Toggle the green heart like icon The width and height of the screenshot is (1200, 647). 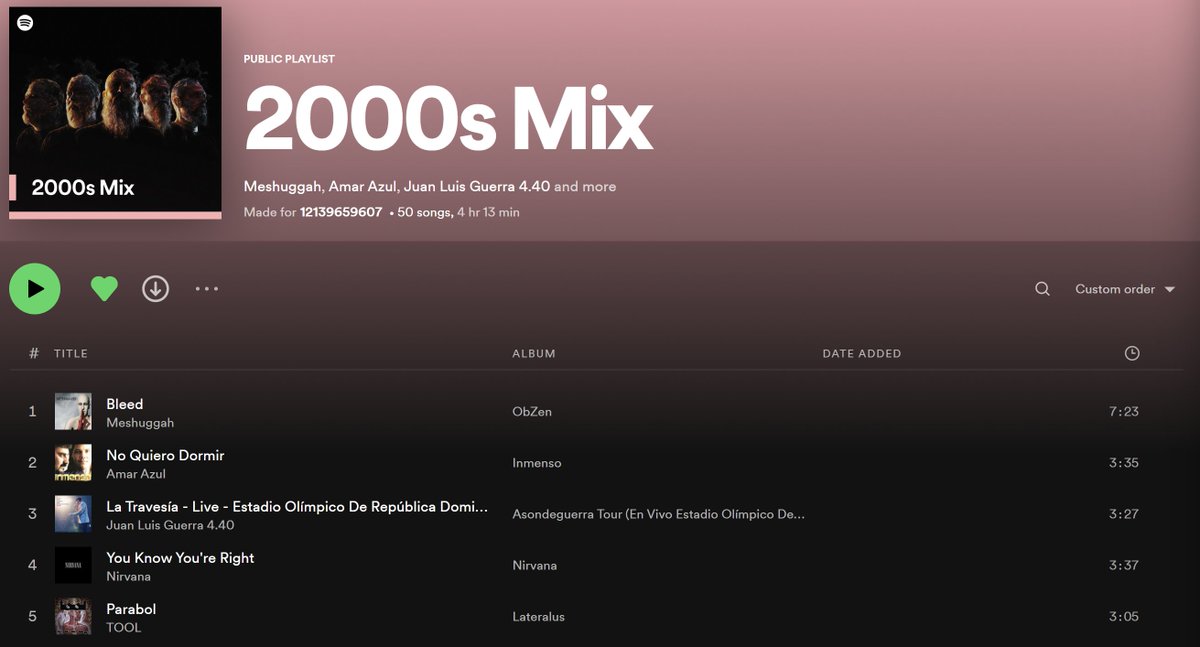[104, 289]
